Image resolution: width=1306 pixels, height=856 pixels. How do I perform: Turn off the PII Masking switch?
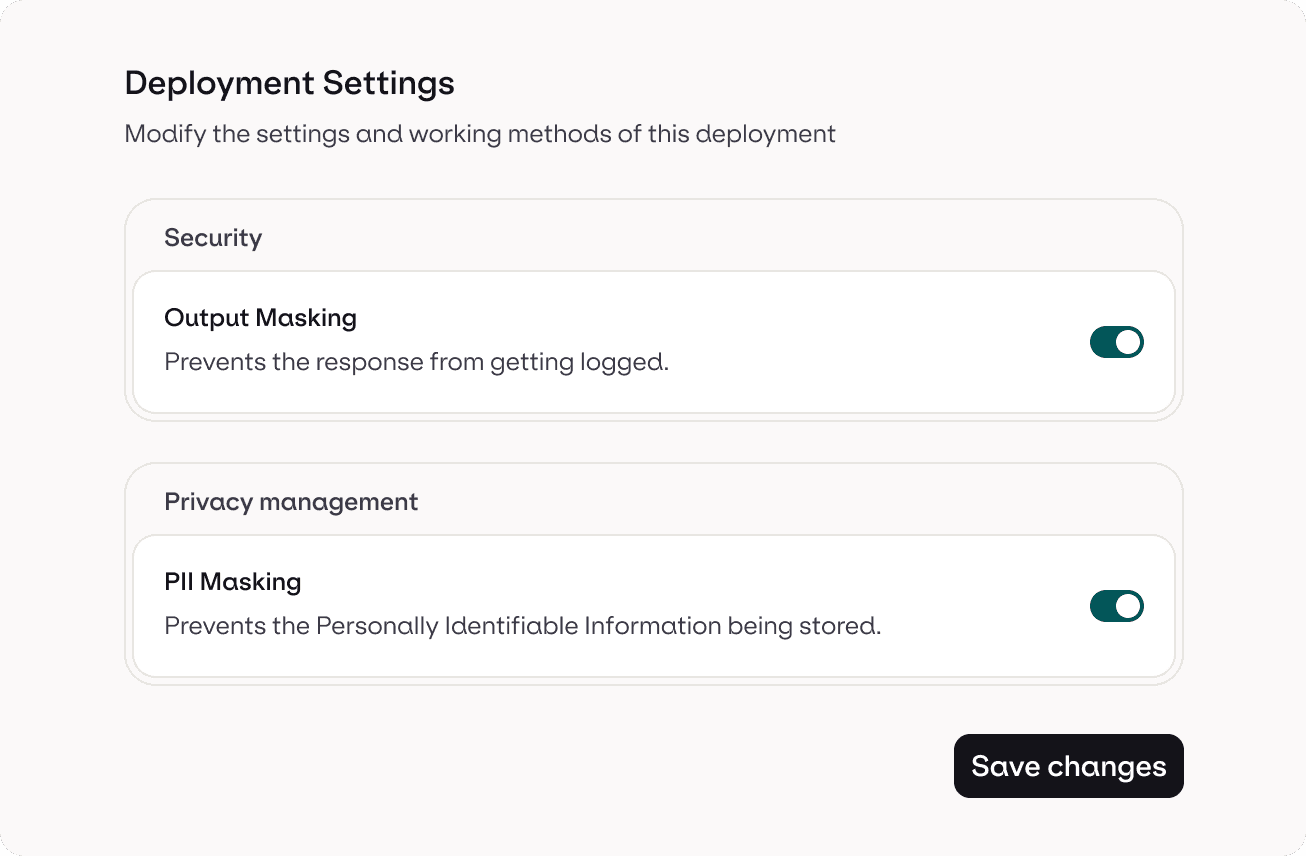tap(1116, 606)
